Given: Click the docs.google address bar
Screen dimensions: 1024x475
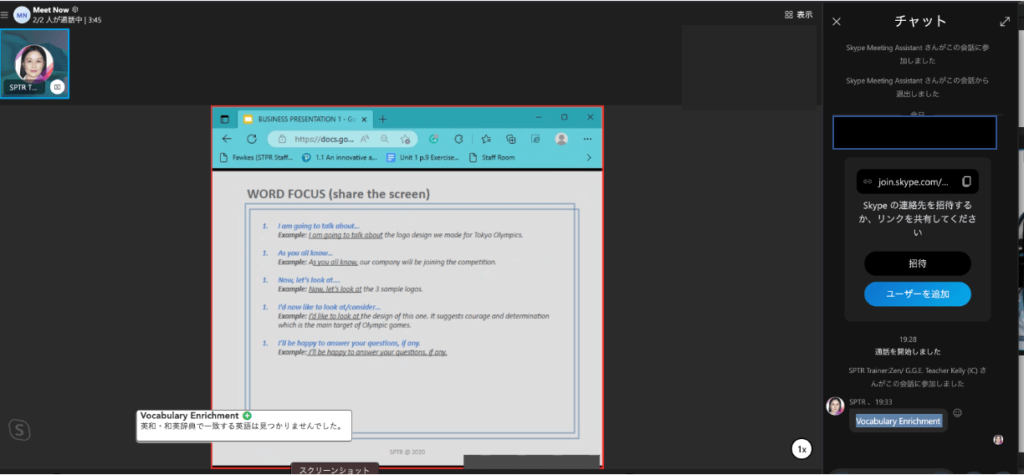Looking at the screenshot, I should pyautogui.click(x=320, y=139).
